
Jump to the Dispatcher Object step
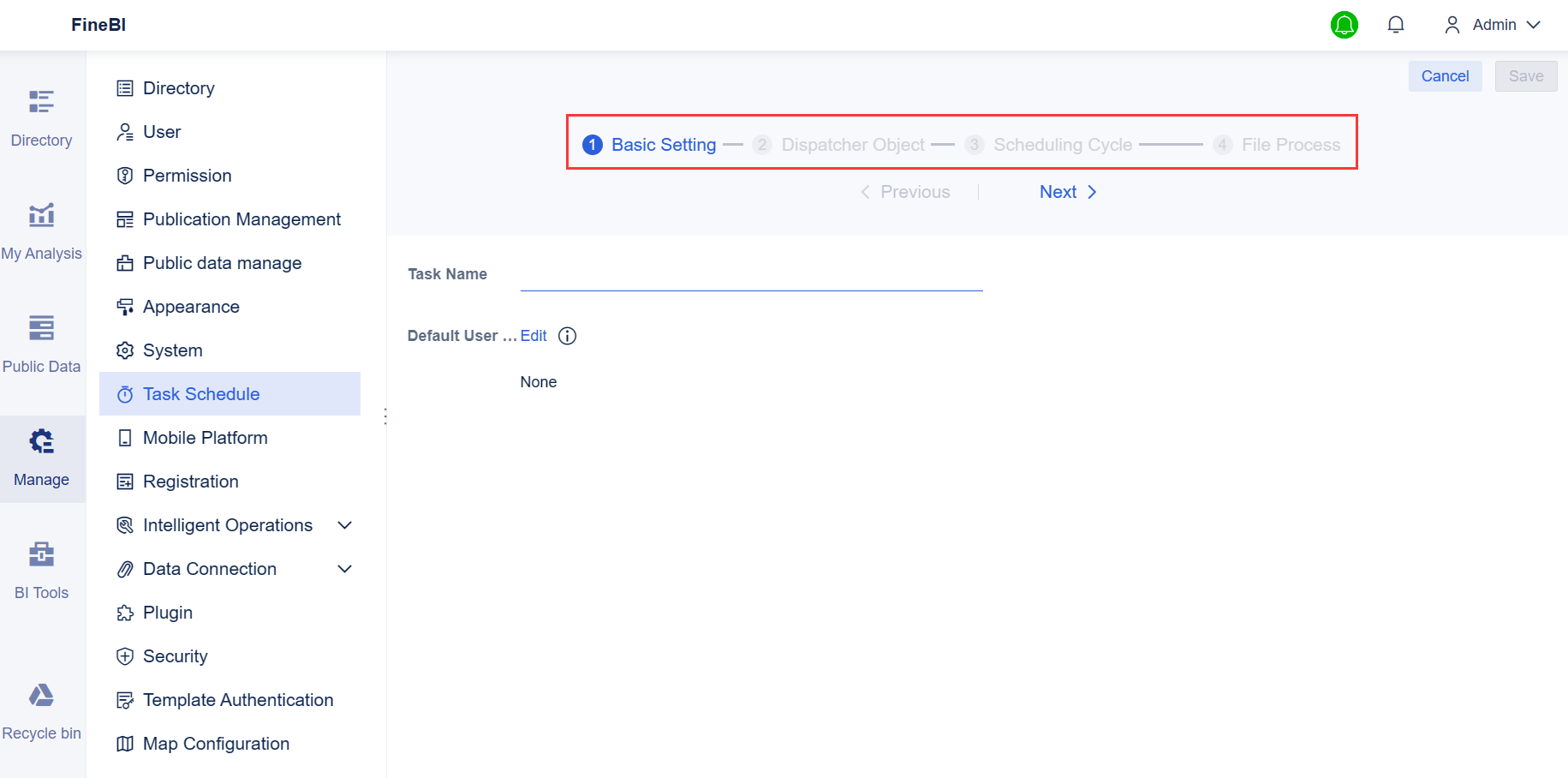tap(852, 145)
